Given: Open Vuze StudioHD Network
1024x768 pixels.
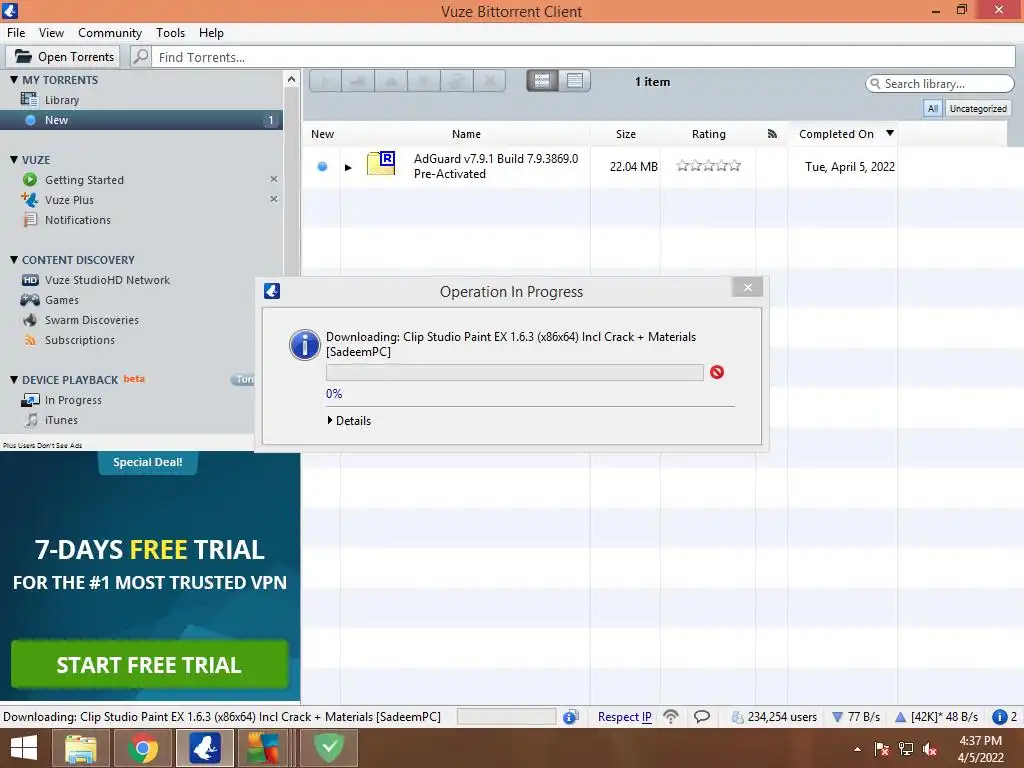Looking at the screenshot, I should click(x=107, y=280).
